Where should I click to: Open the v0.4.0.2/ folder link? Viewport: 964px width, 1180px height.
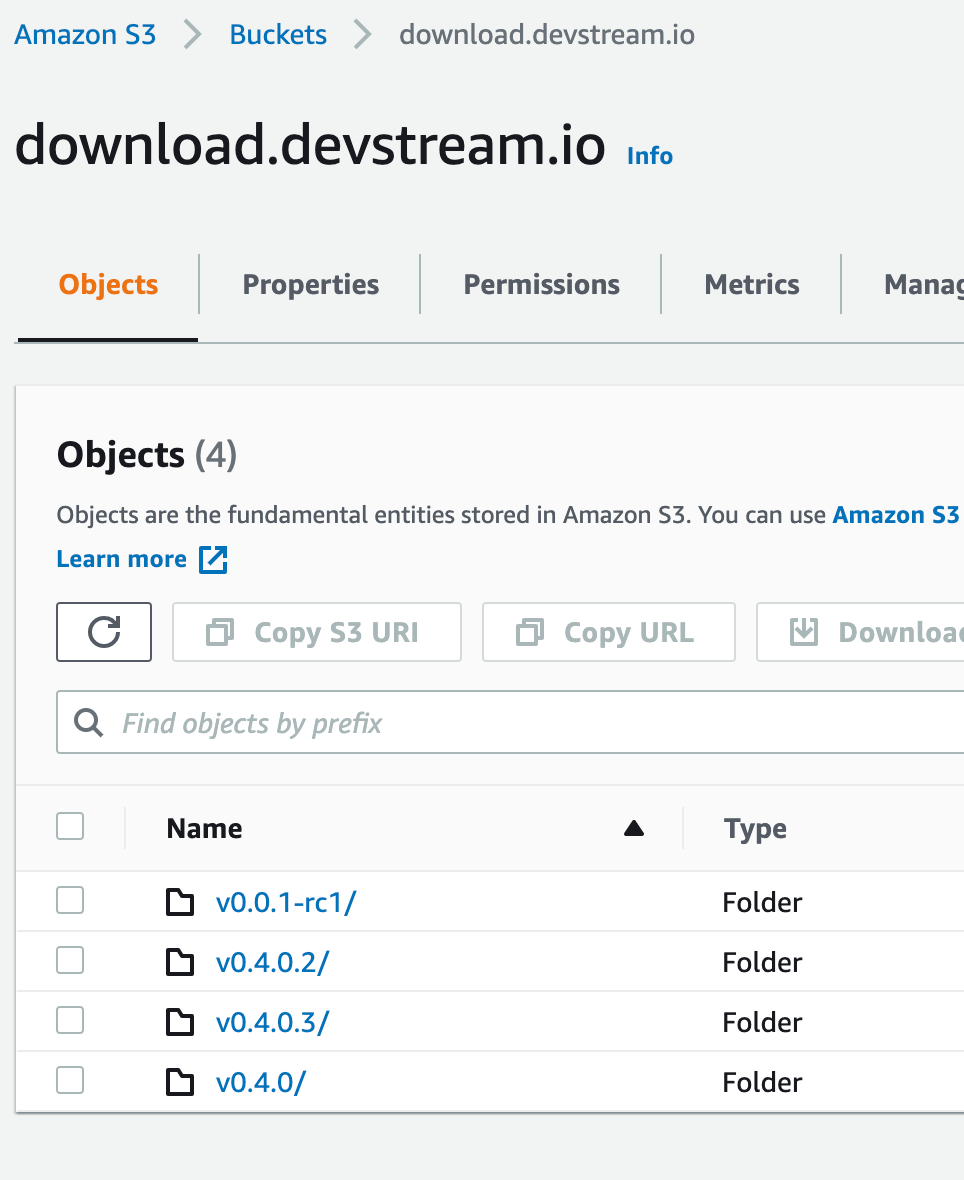click(x=272, y=963)
